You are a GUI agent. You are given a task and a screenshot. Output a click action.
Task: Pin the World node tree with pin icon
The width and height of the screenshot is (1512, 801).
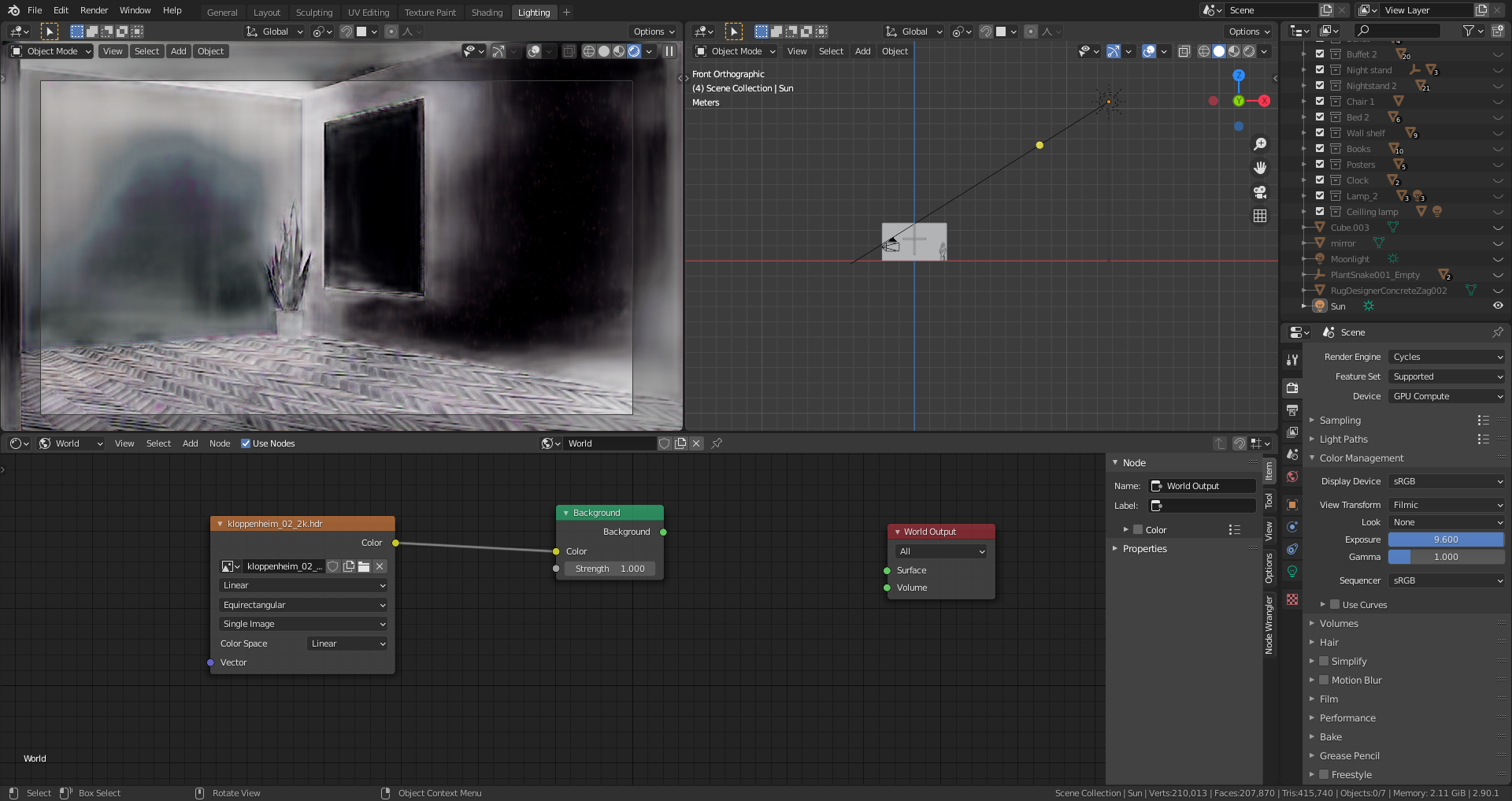(717, 443)
